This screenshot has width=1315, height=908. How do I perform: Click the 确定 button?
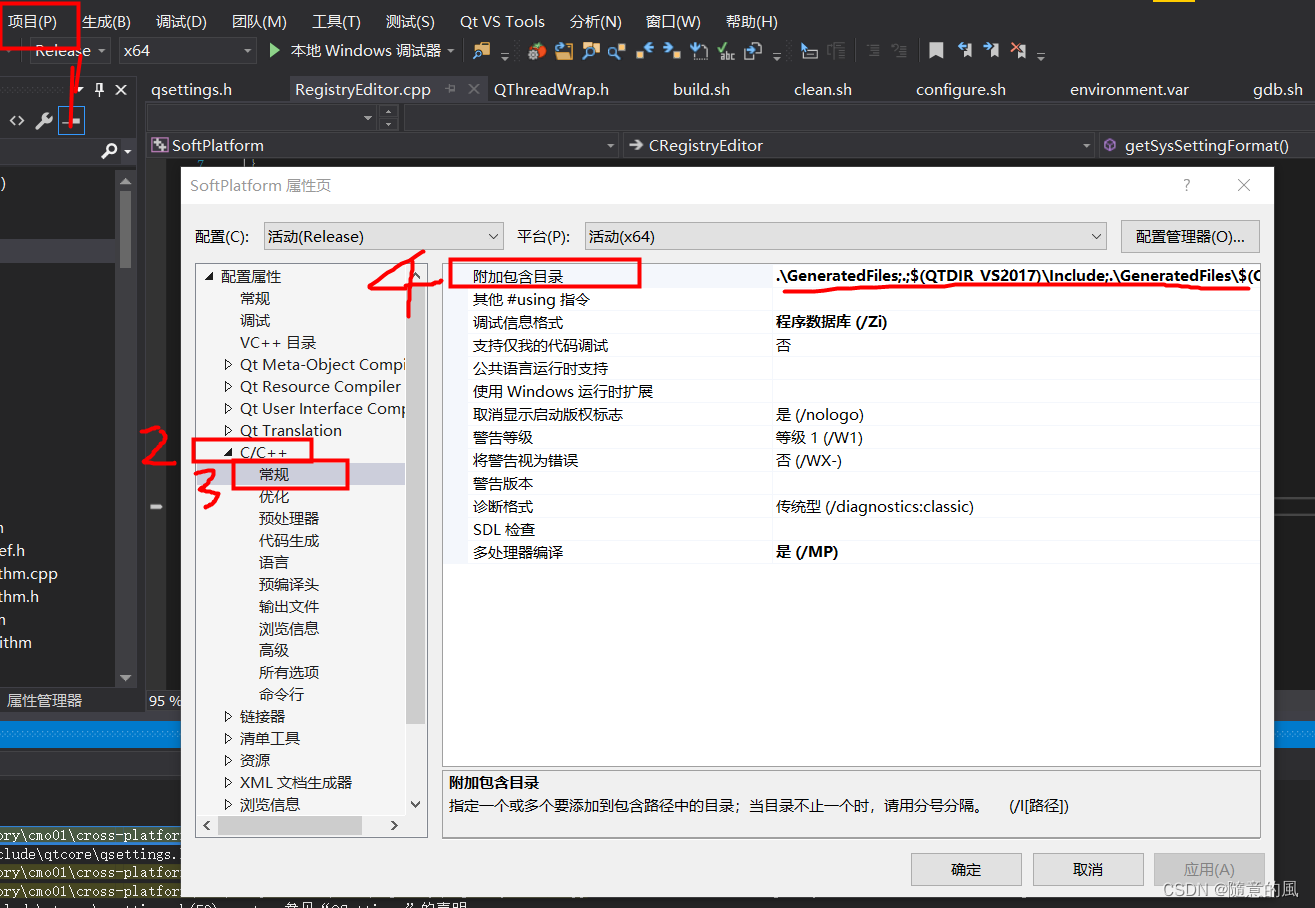[966, 869]
